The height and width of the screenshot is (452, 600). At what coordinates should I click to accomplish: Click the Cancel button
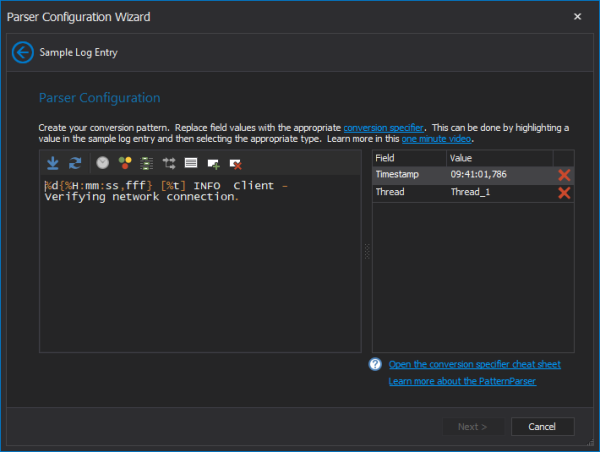(542, 426)
